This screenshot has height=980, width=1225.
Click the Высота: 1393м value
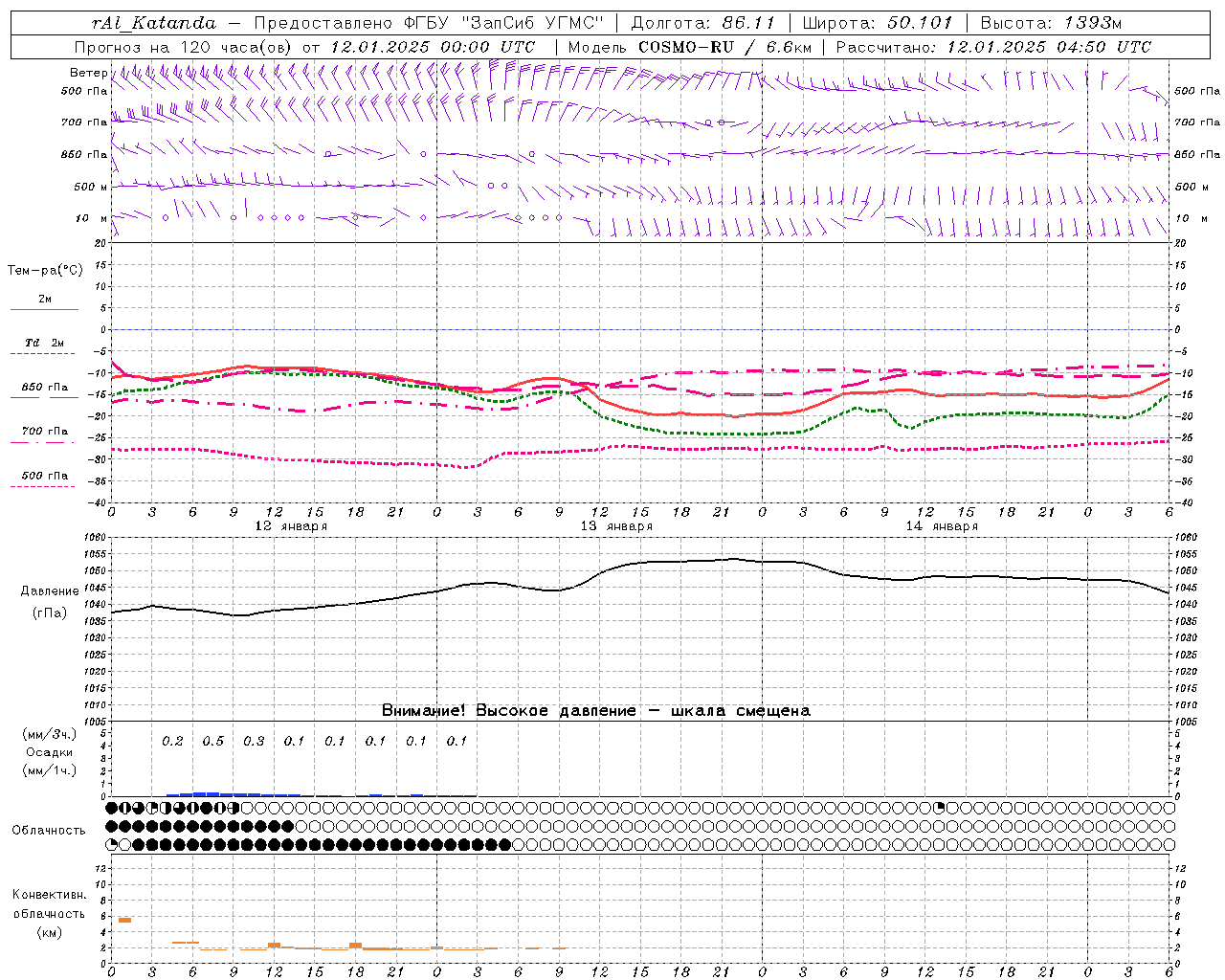[1051, 23]
